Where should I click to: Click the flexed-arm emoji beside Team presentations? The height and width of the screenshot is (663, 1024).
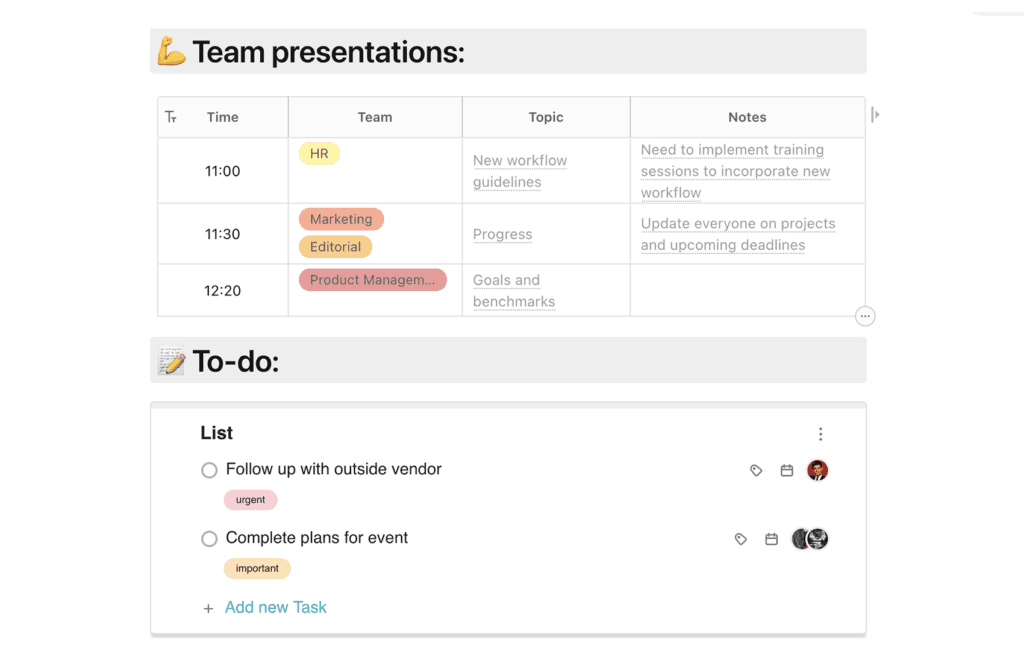(x=170, y=50)
